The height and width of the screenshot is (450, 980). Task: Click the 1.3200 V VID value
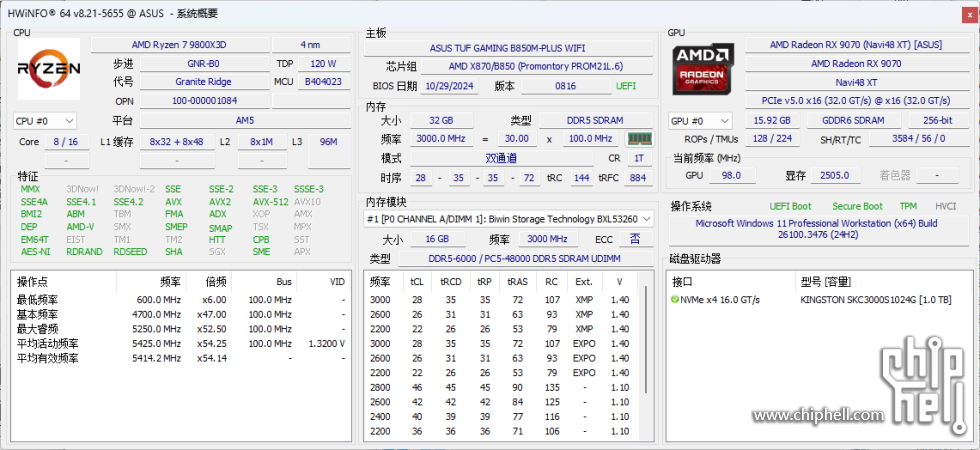click(x=327, y=344)
